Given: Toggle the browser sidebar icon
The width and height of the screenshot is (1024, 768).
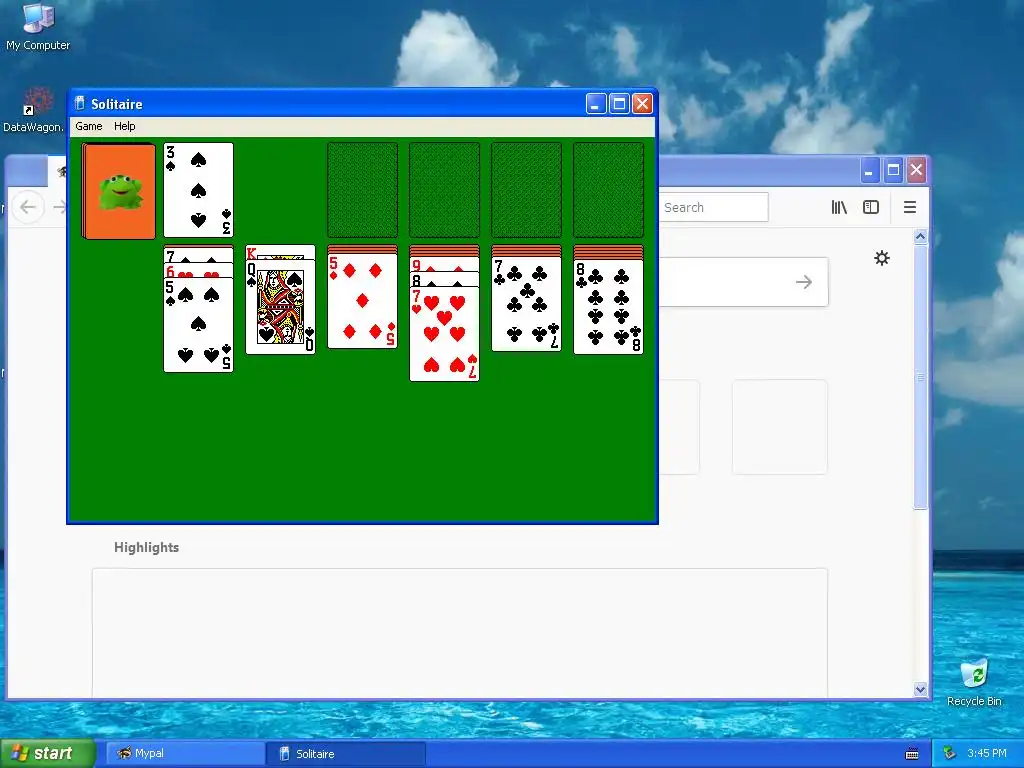Looking at the screenshot, I should point(871,207).
